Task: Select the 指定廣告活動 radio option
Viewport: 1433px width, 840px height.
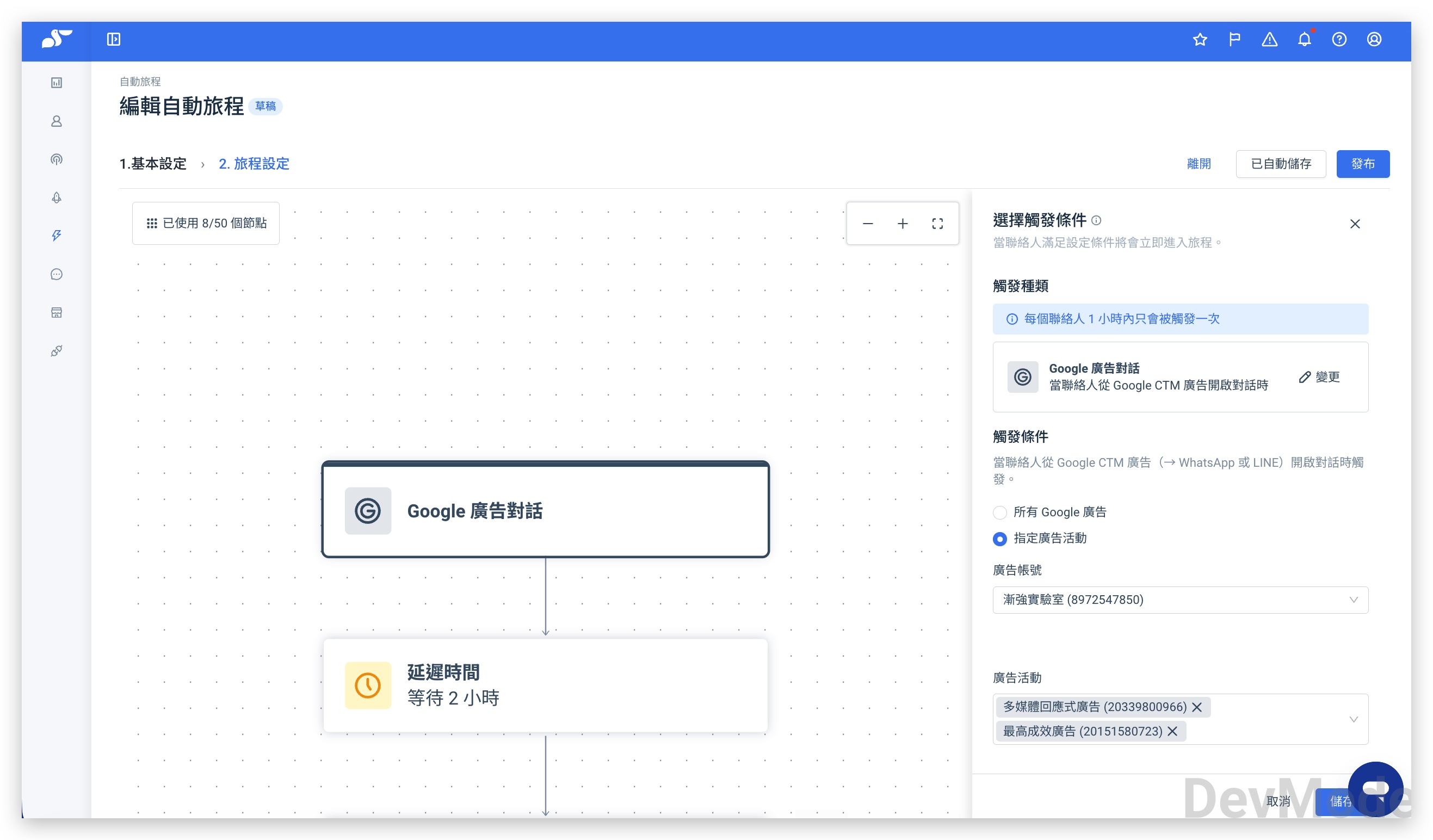Action: coord(1000,539)
